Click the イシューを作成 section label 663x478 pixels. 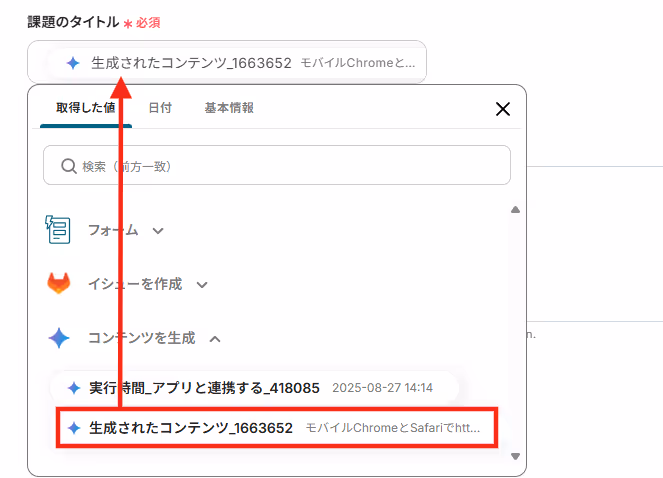(x=135, y=284)
